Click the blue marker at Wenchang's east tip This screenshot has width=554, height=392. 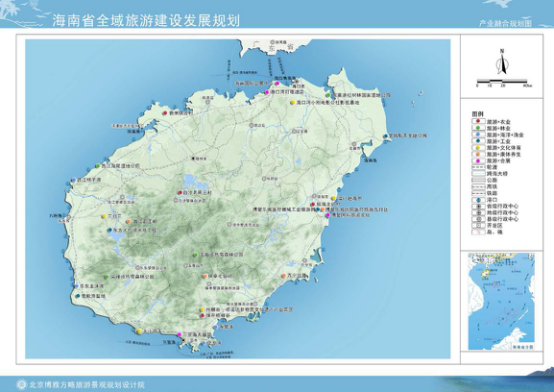(386, 136)
